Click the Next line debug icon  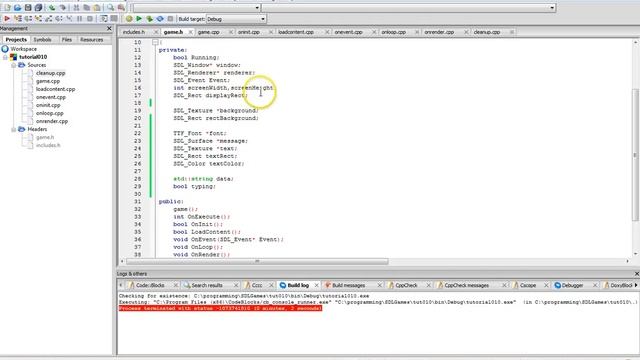(x=28, y=19)
